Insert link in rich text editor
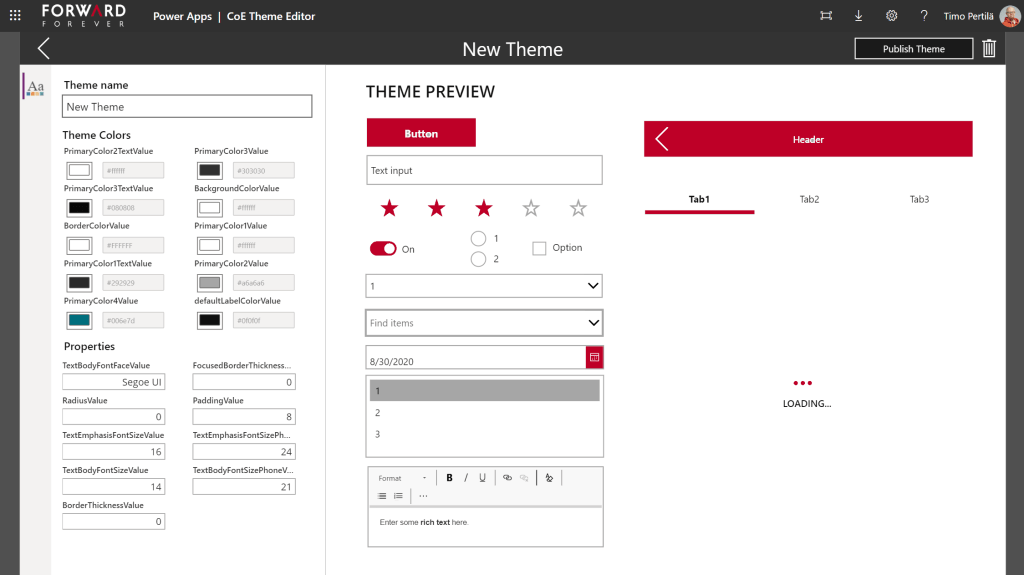Viewport: 1024px width, 575px height. pos(507,478)
